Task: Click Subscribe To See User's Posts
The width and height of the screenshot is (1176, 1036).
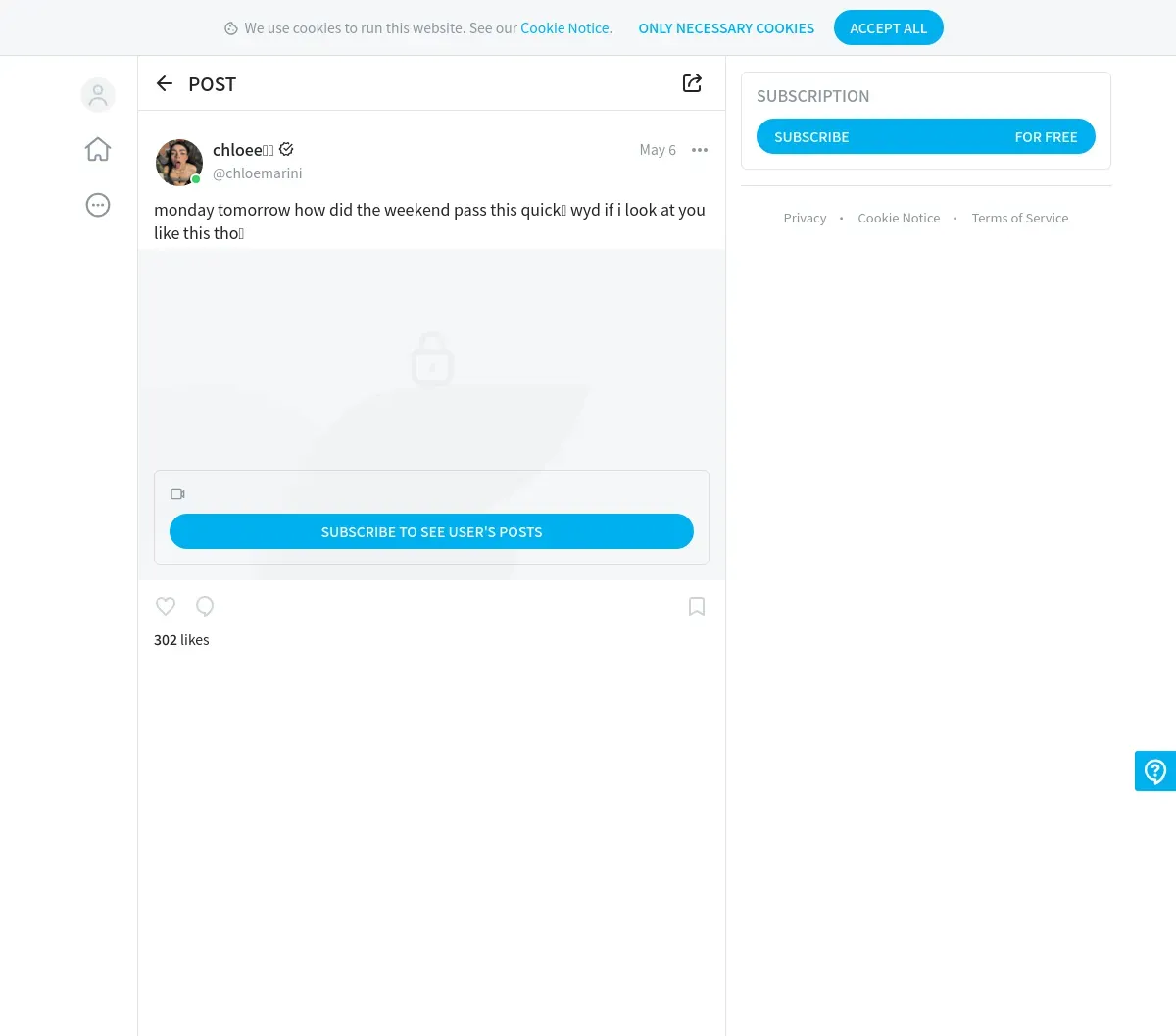Action: [431, 531]
